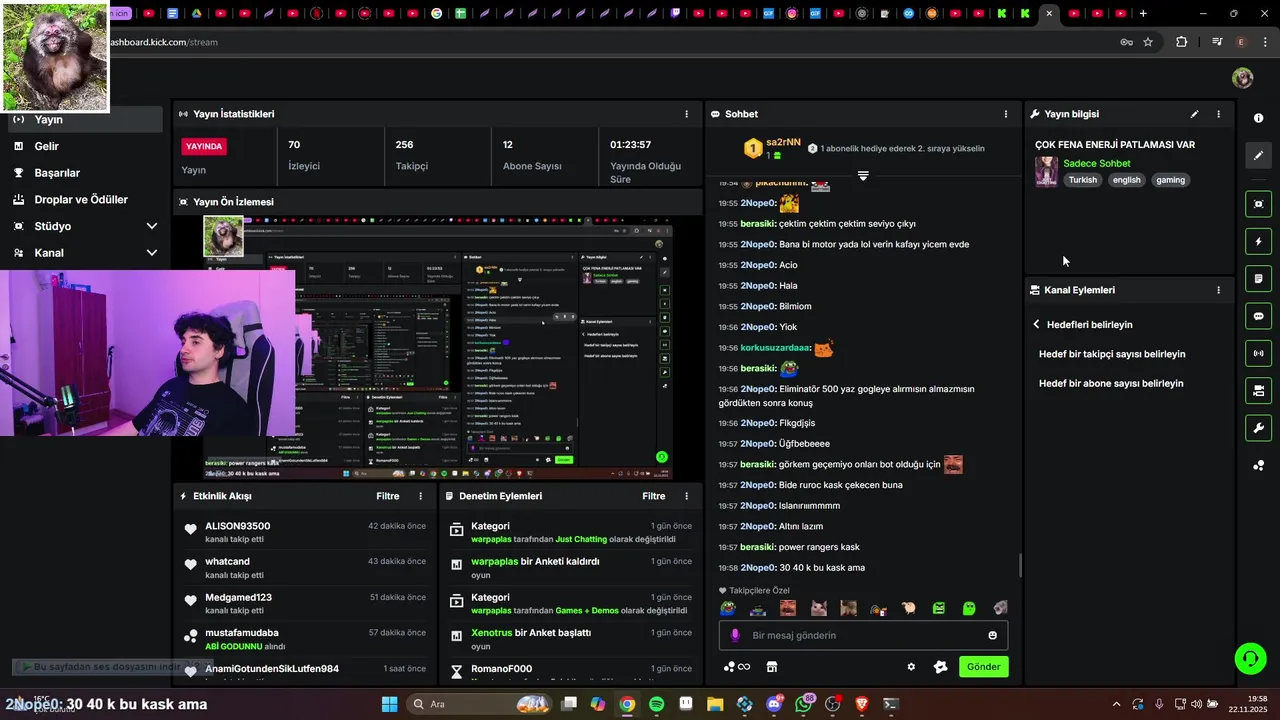Screen dimensions: 1280x720
Task: Open chat settings gear icon
Action: click(x=911, y=667)
